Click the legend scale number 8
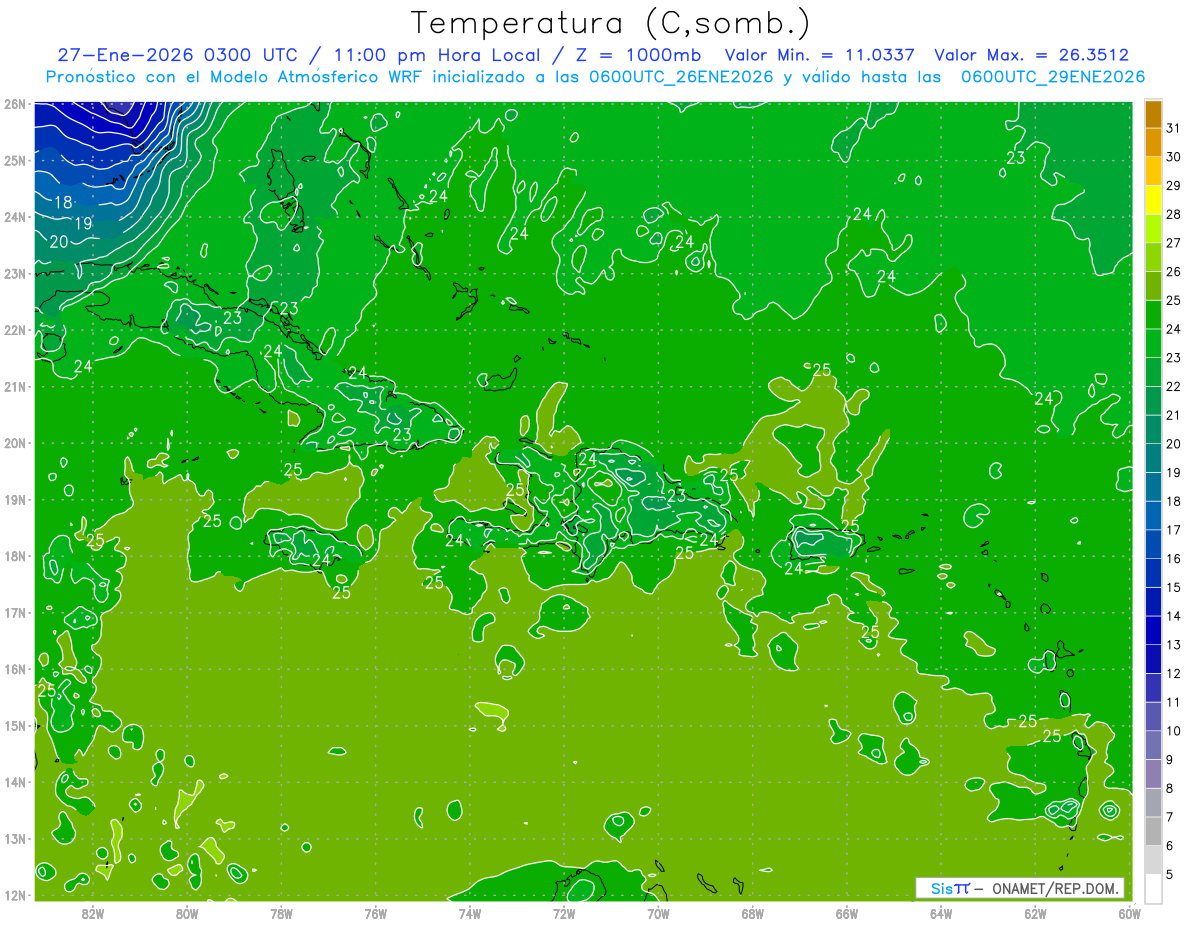Viewport: 1200px width, 927px height. [1171, 788]
